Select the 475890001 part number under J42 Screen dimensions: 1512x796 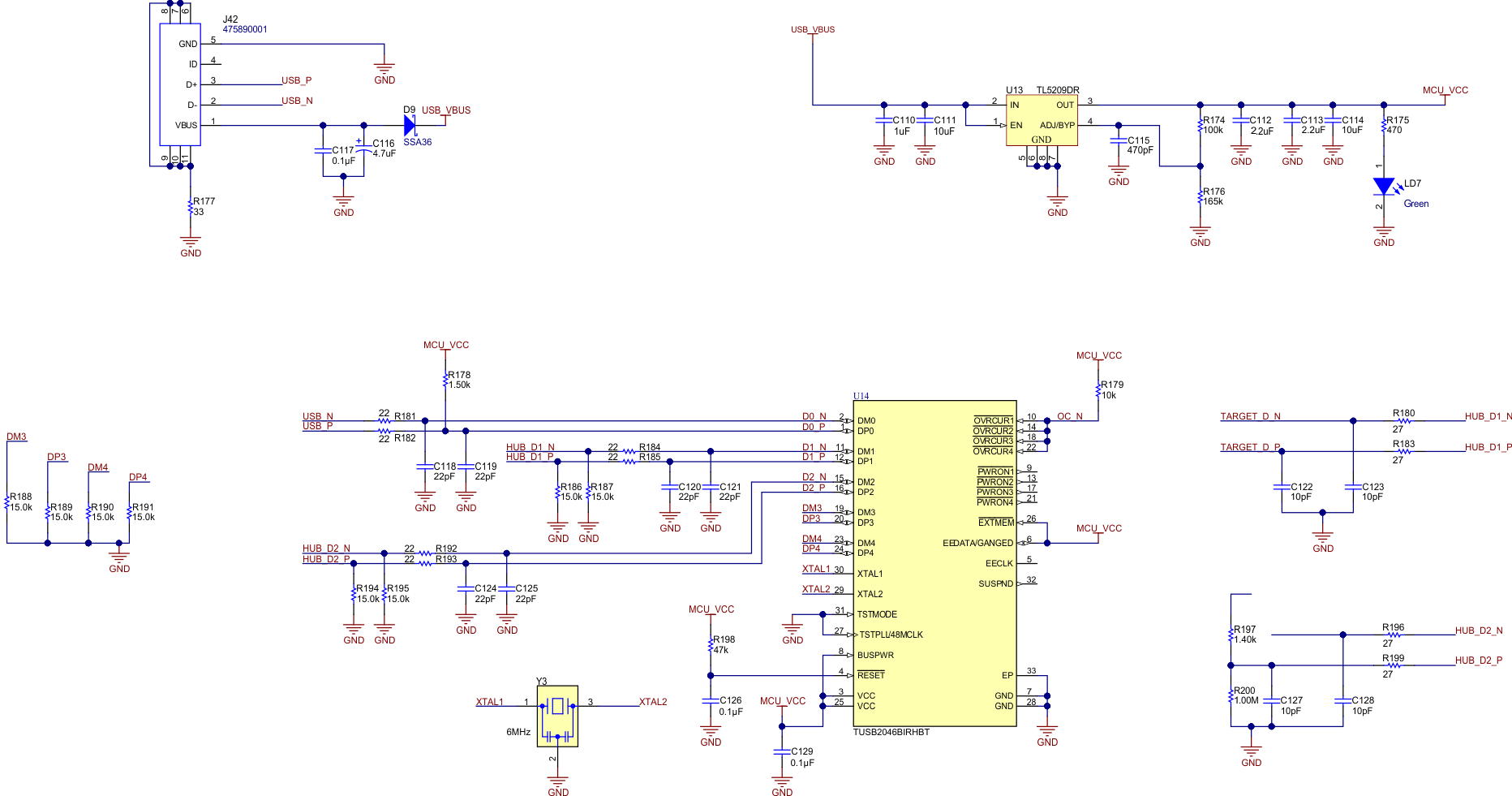[x=245, y=29]
